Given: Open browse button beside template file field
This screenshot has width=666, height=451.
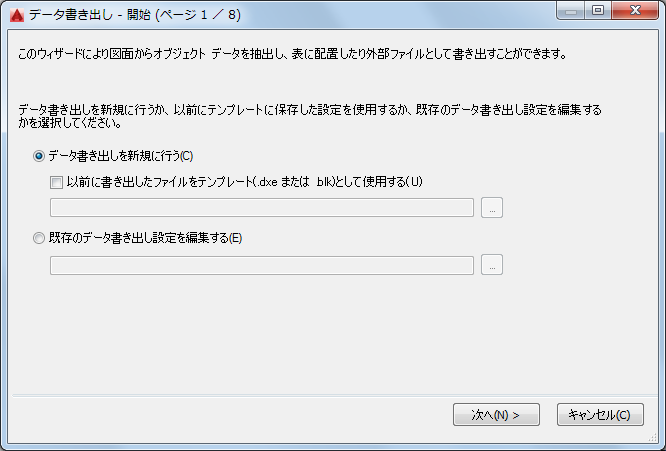Looking at the screenshot, I should (492, 208).
